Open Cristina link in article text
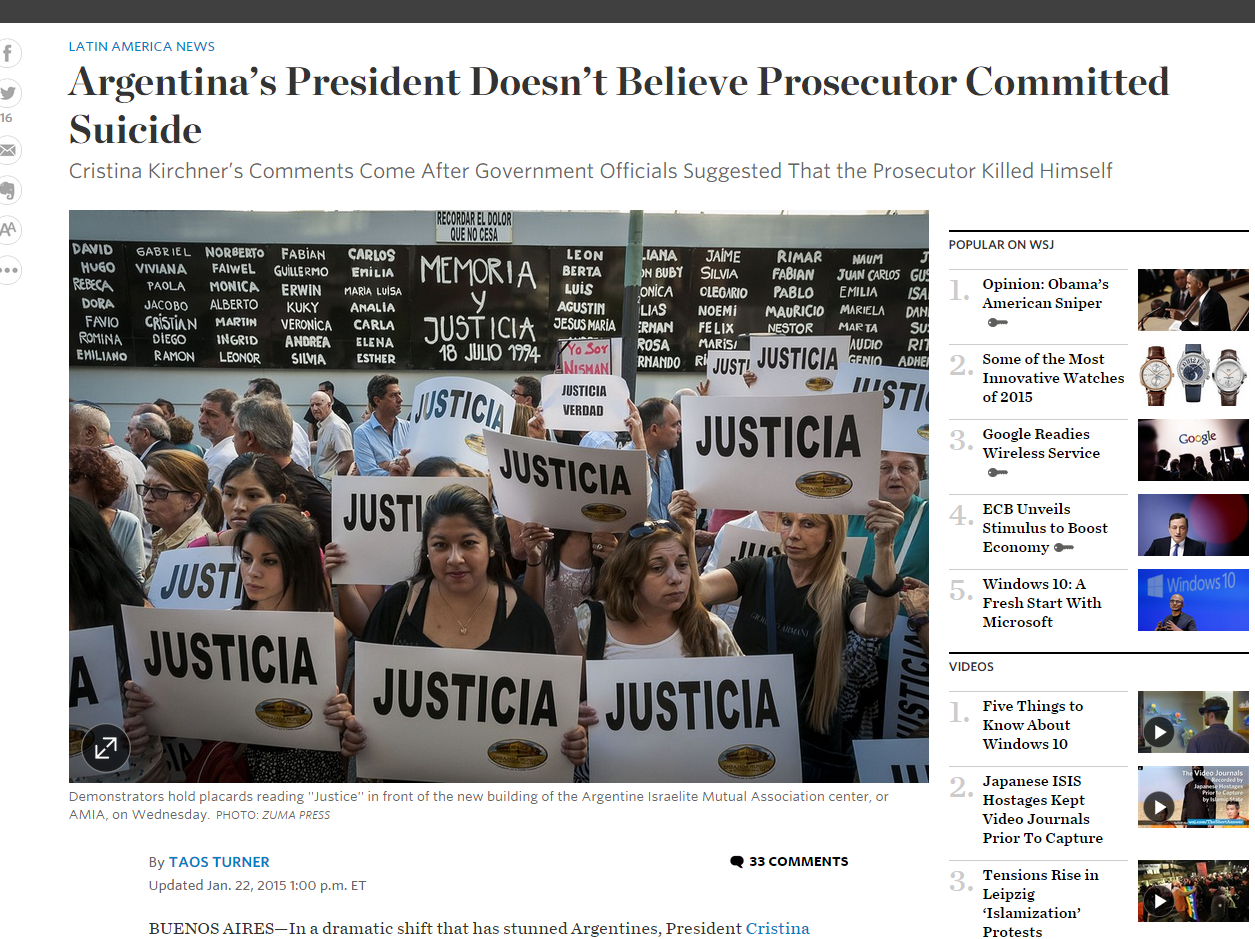 coord(777,928)
